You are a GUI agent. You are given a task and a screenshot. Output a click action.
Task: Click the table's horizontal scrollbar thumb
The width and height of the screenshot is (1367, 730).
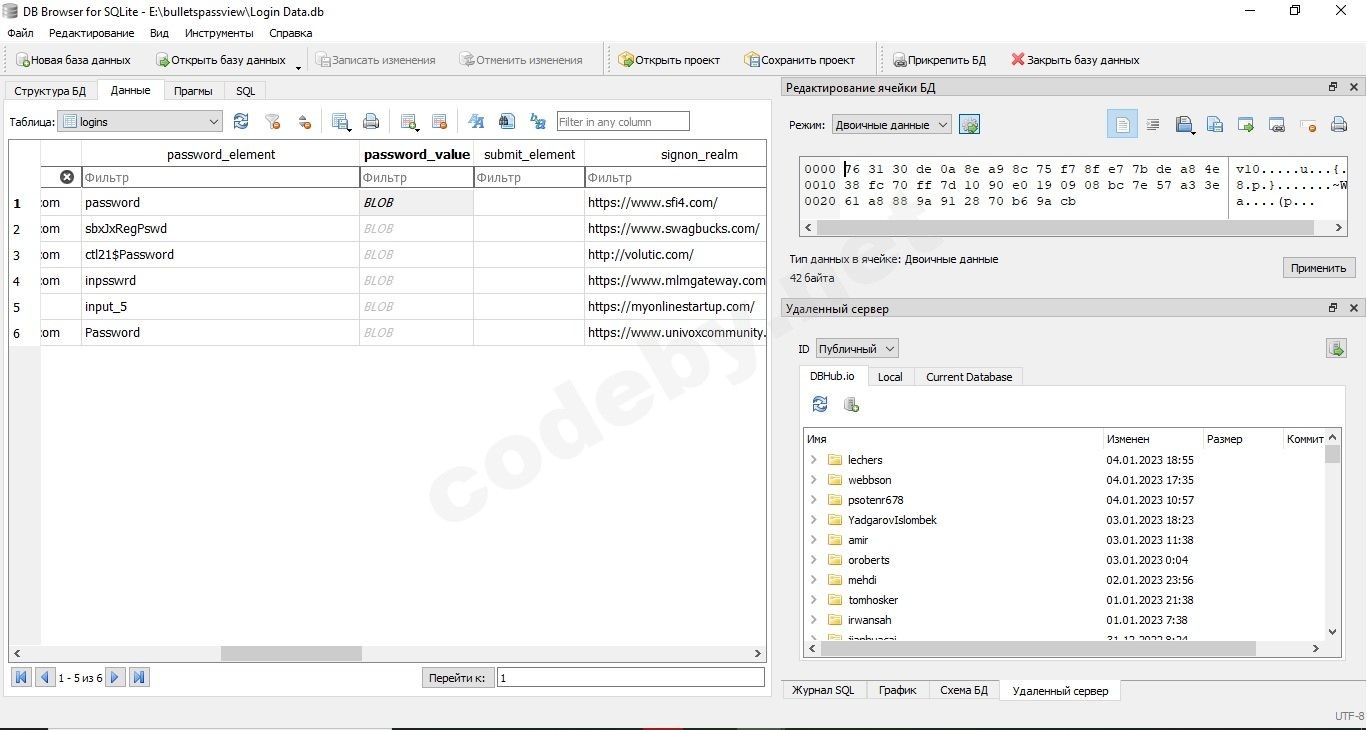tap(291, 653)
